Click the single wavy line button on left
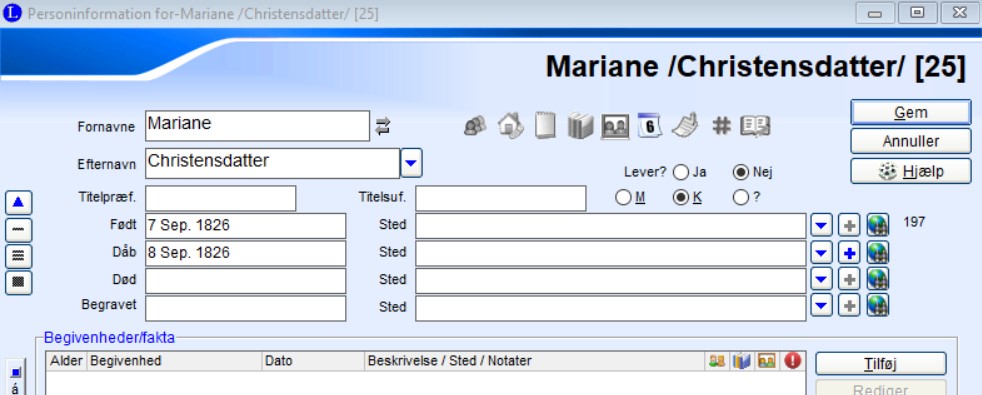Screen dimensions: 982x395 (18, 230)
